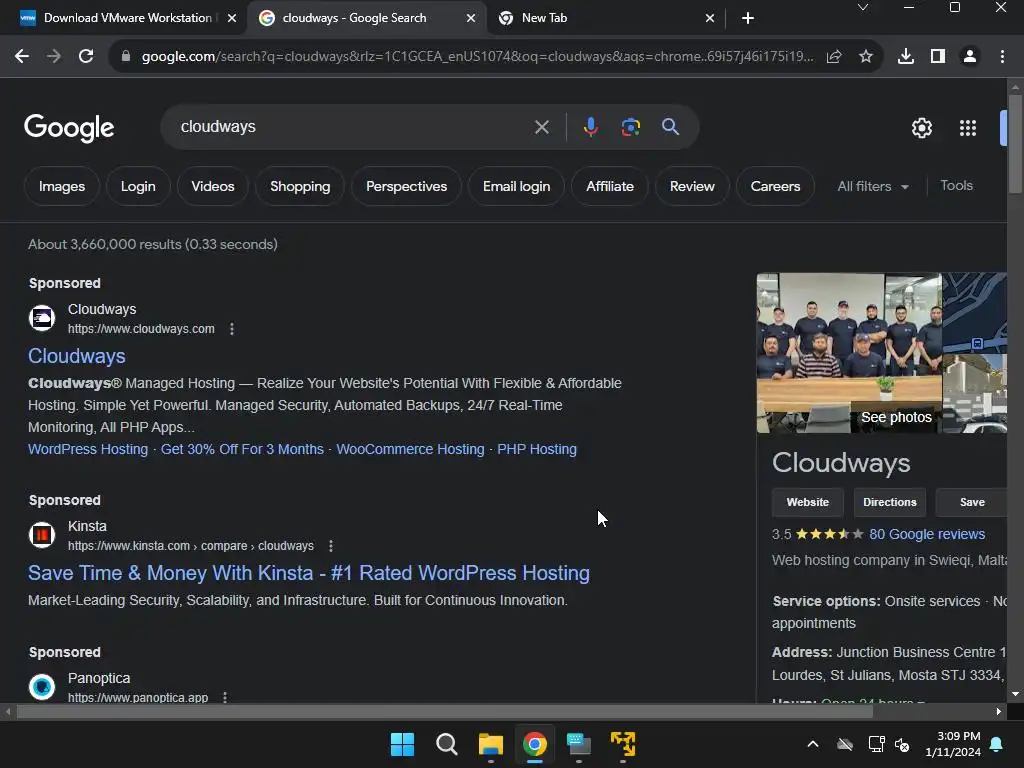Close the New Tab tab
1024x768 pixels.
pyautogui.click(x=710, y=18)
